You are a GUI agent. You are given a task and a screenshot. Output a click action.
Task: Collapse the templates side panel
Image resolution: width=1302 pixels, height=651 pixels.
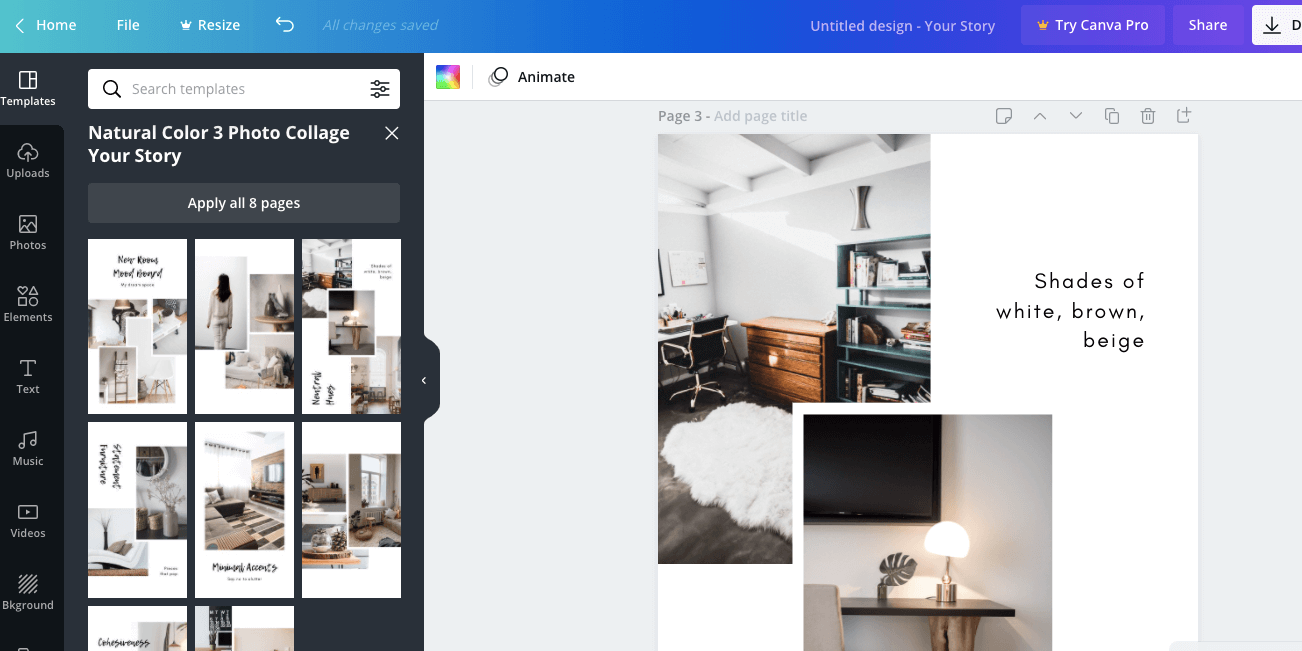[423, 379]
